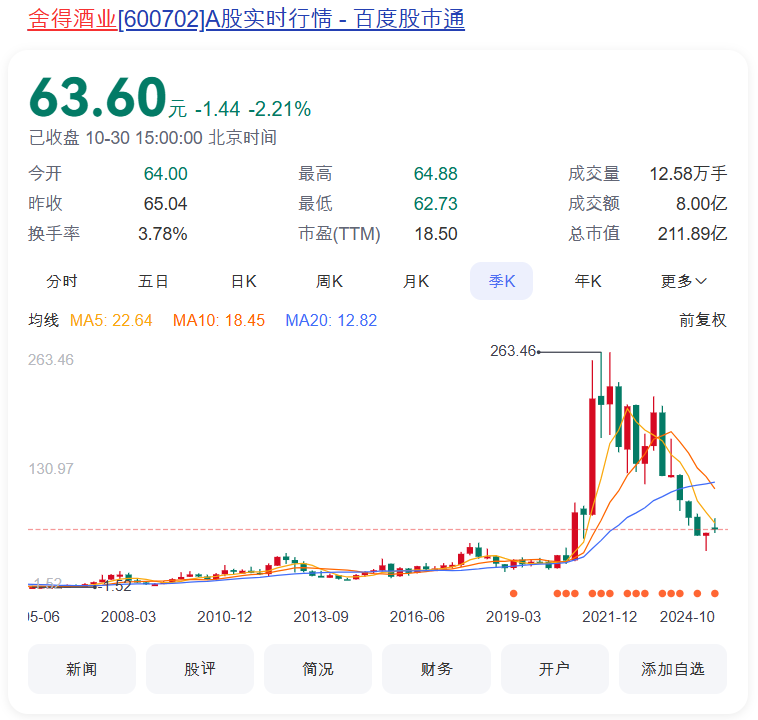Select the 周K chart tab
Viewport: 758px width, 720px height.
[x=329, y=281]
